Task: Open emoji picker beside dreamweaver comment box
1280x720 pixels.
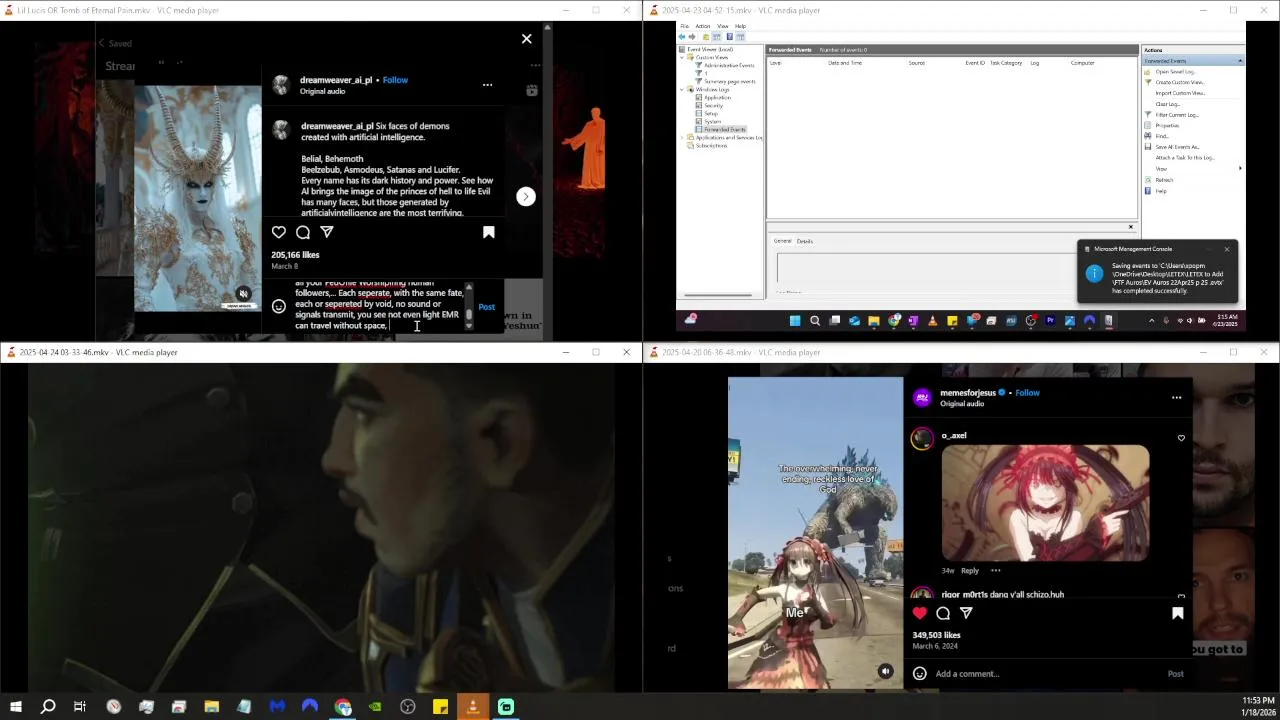Action: (279, 307)
